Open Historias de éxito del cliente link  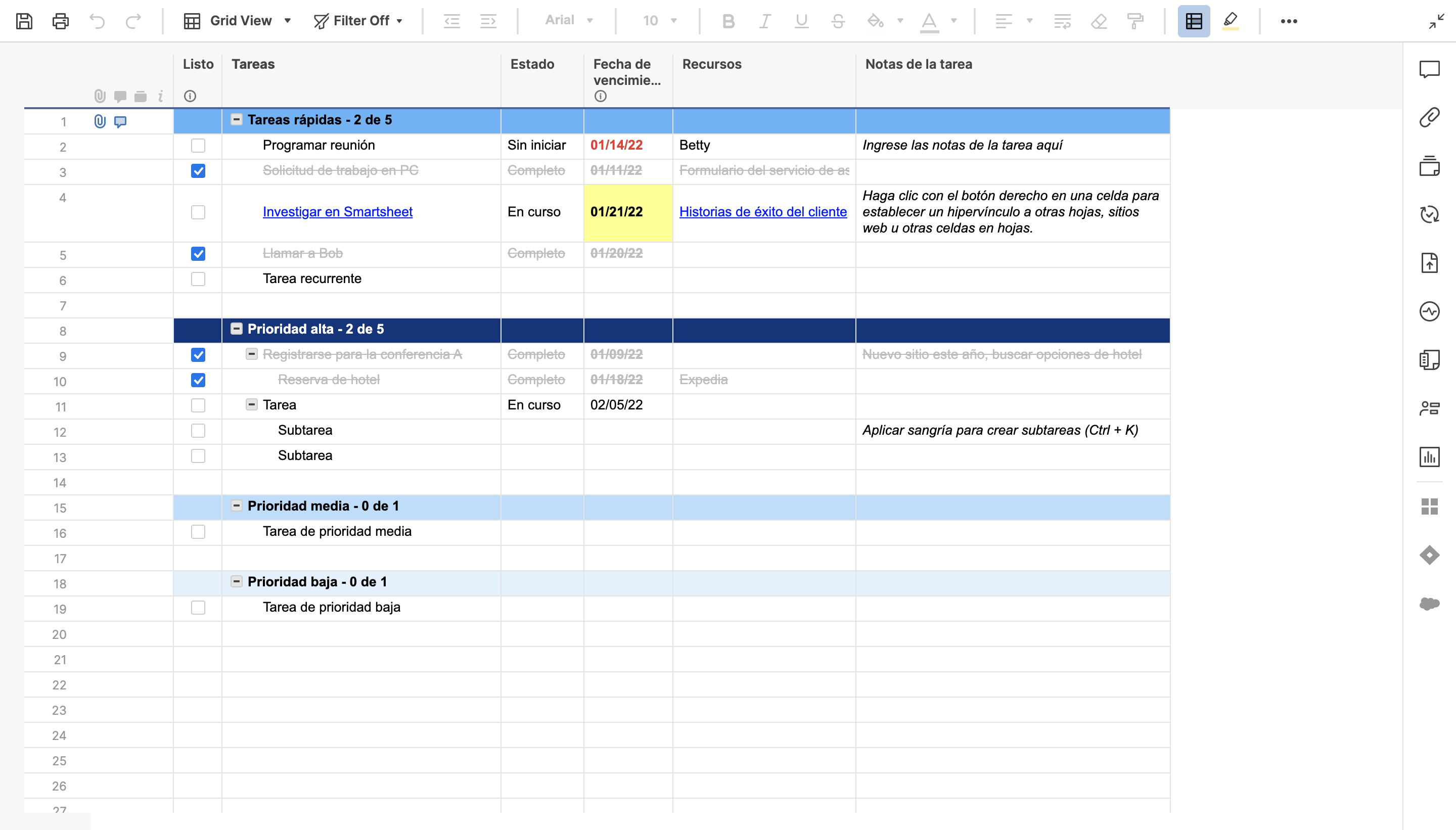[763, 211]
